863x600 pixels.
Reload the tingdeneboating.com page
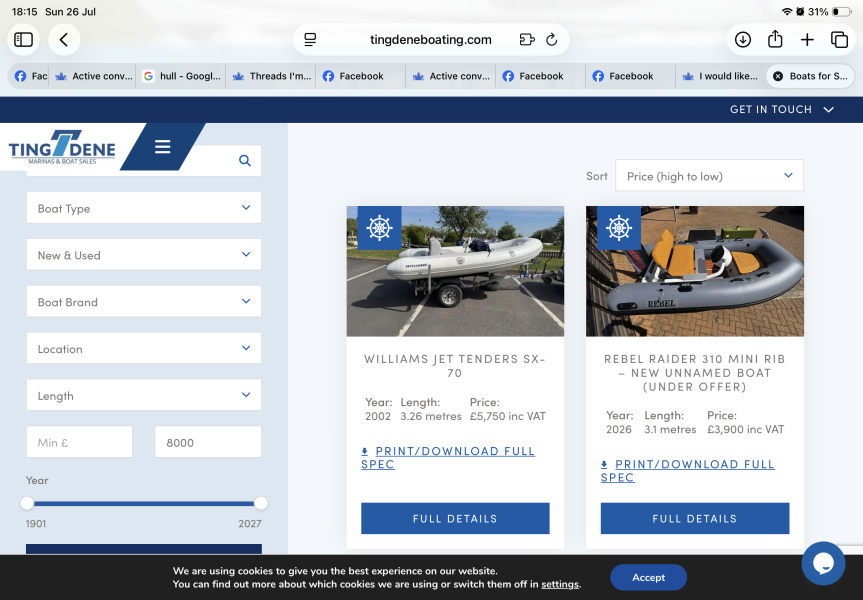pos(551,40)
